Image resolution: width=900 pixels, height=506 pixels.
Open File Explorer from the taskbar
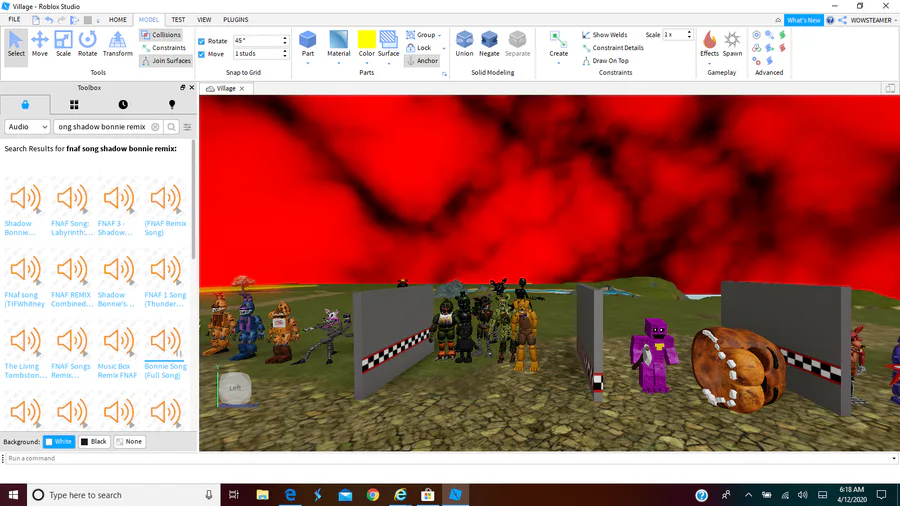click(262, 495)
